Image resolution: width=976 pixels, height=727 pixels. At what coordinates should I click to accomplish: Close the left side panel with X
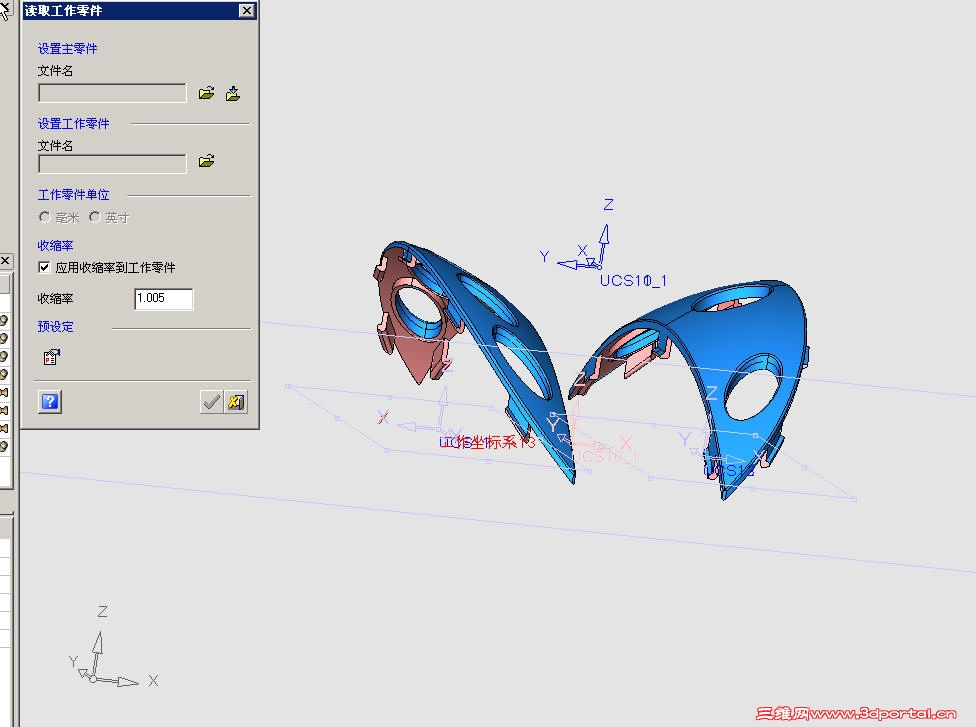(x=5, y=260)
